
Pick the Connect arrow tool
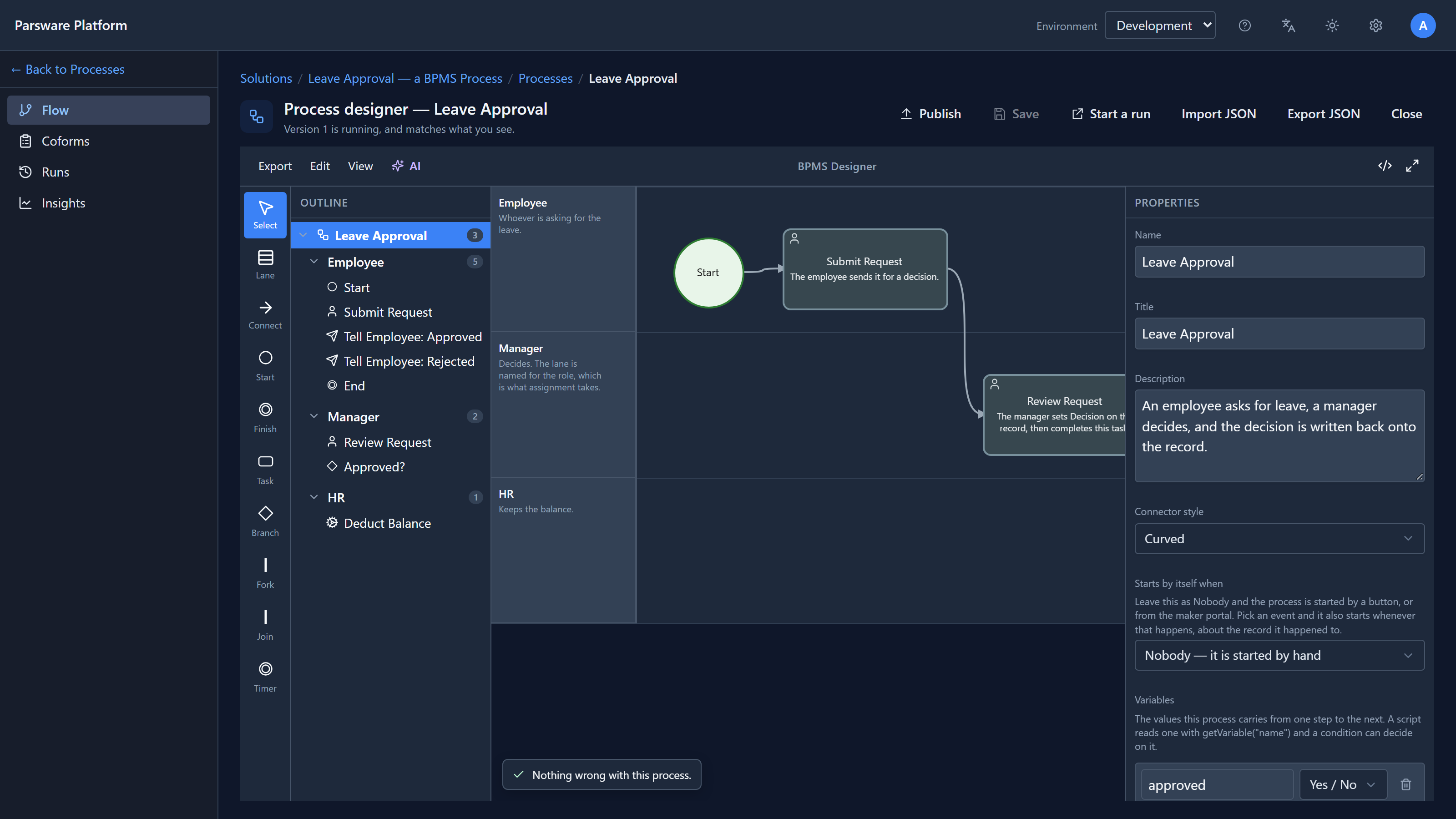[265, 315]
